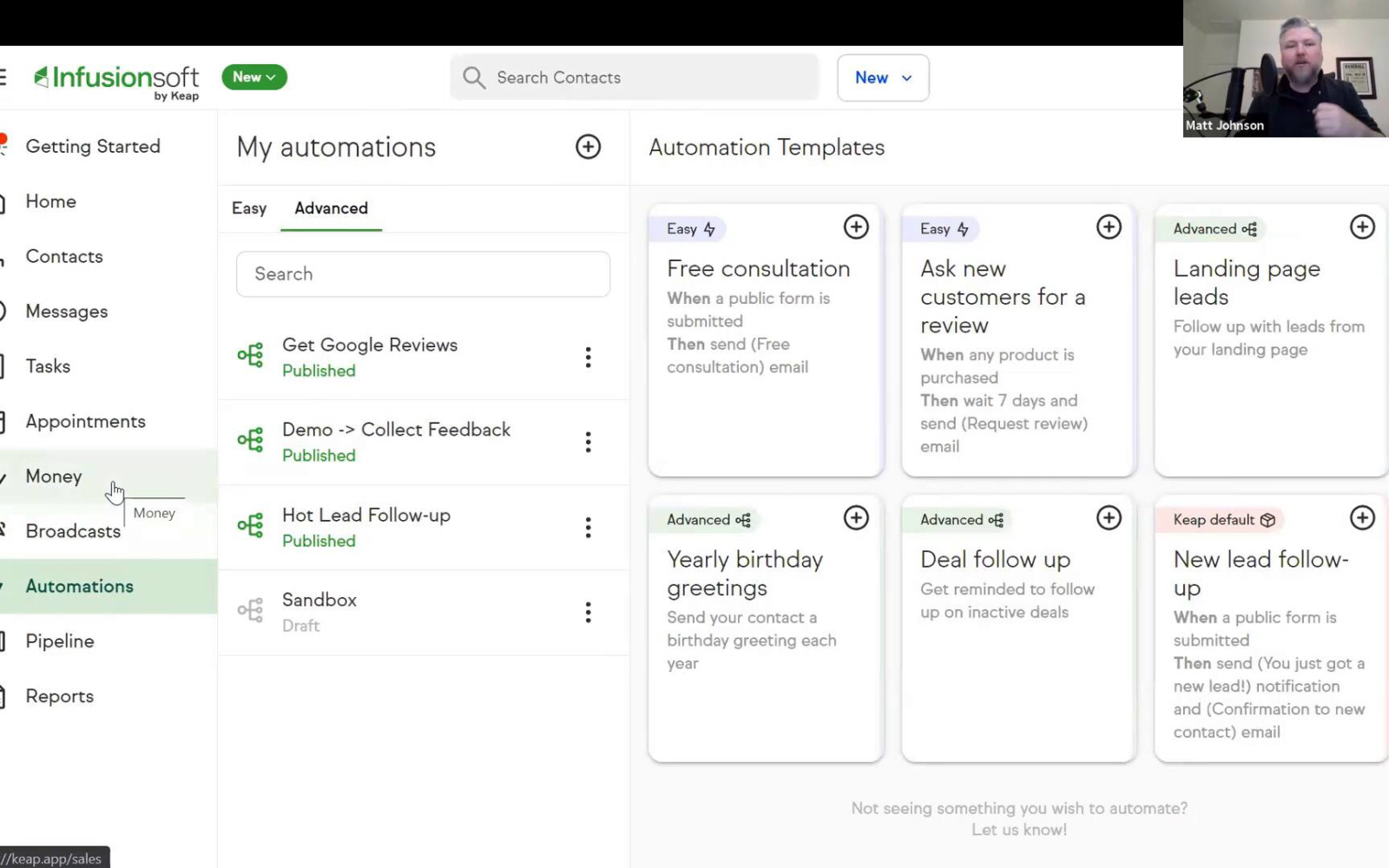Expand the green New badge dropdown

[x=253, y=77]
